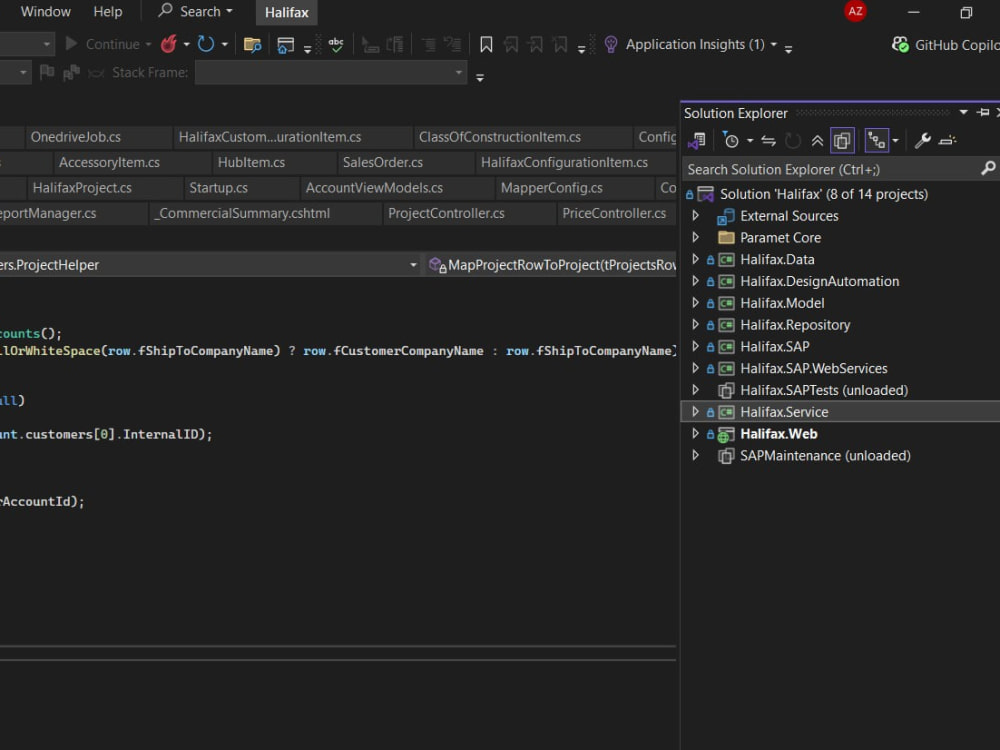Click Sync with Active Document arrows icon
Viewport: 1000px width, 750px height.
coord(768,140)
